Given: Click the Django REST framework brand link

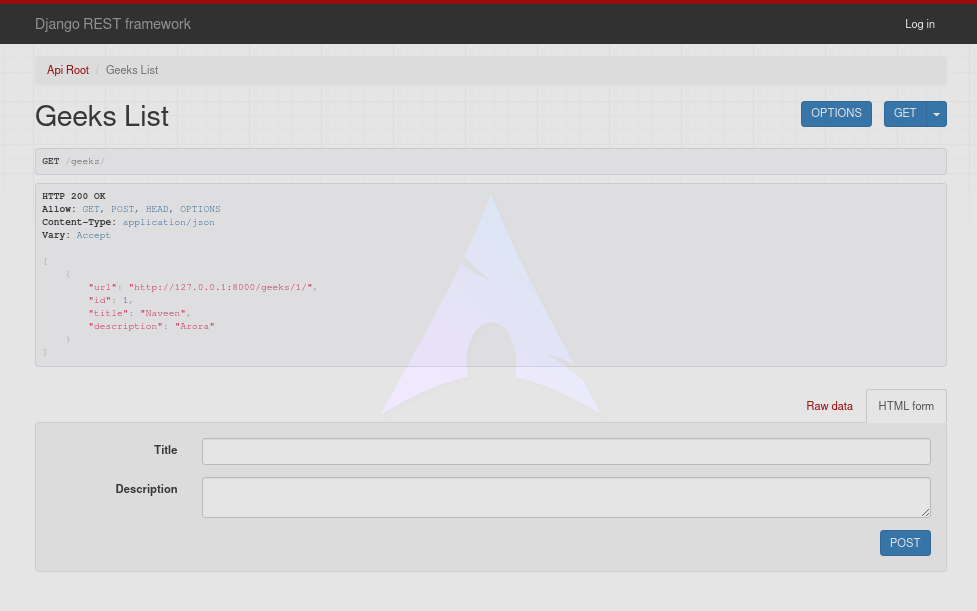Looking at the screenshot, I should tap(113, 24).
